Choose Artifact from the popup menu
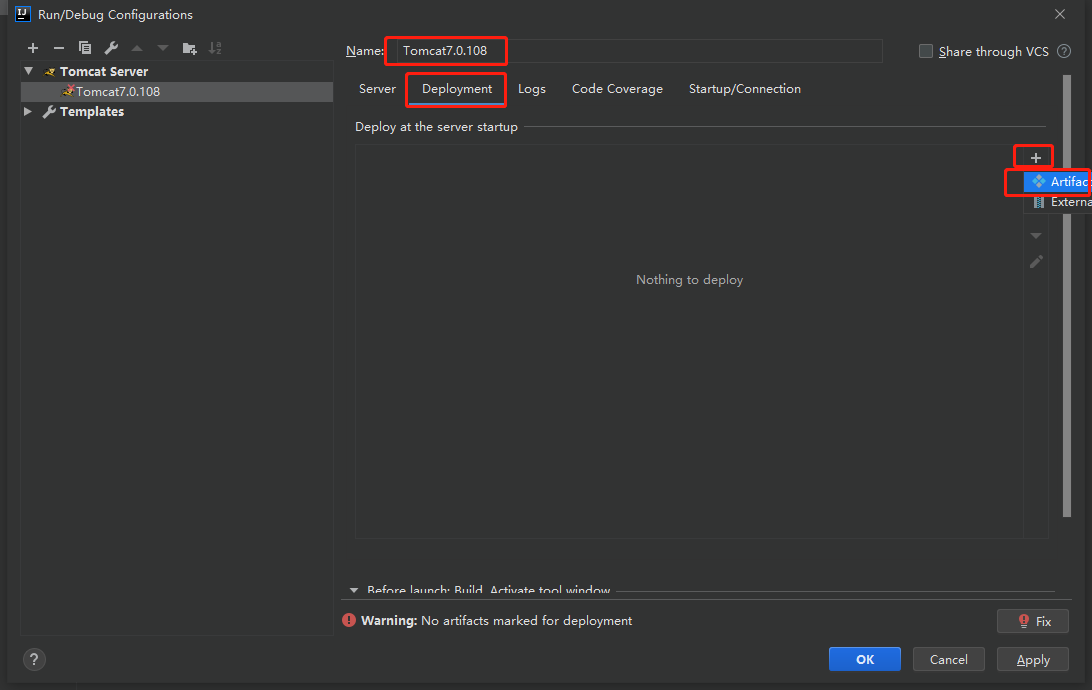The width and height of the screenshot is (1092, 690). tap(1057, 182)
